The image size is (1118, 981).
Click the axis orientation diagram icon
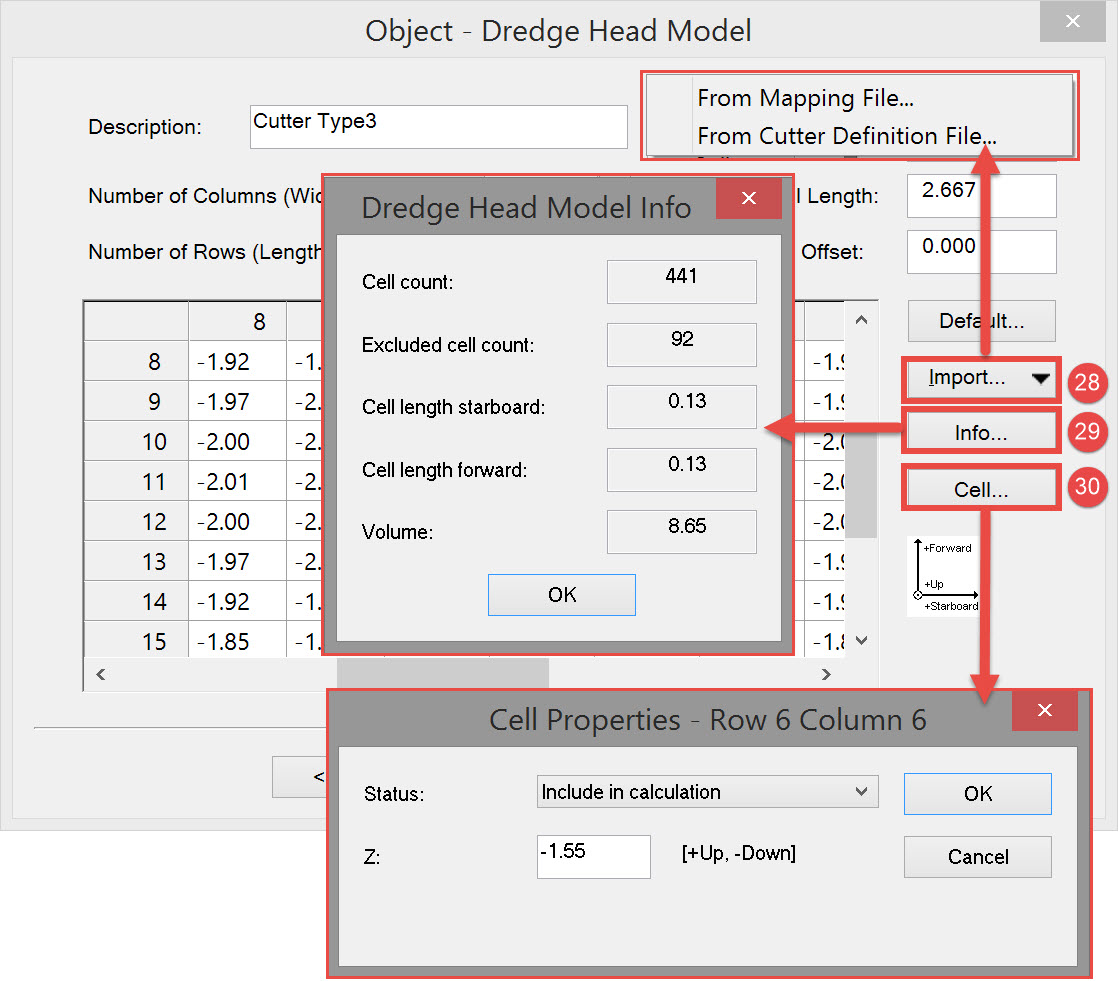943,576
